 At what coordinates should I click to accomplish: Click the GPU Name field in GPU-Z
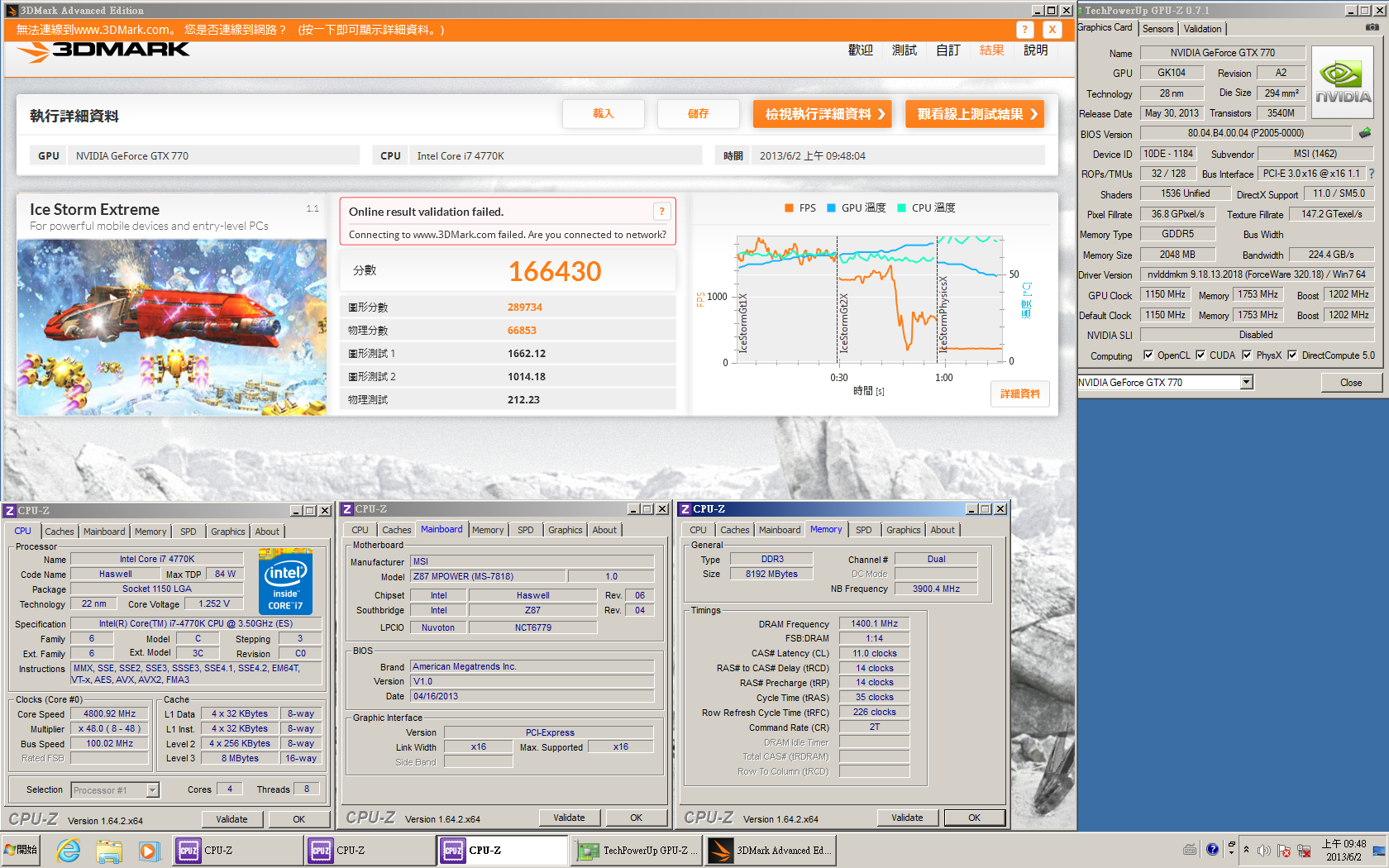(x=1223, y=53)
